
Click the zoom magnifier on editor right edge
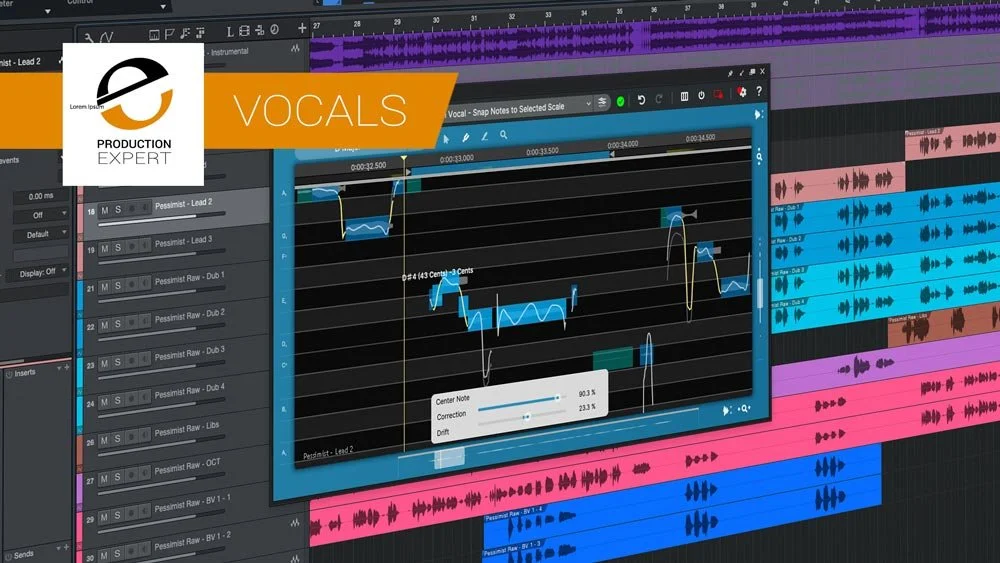coord(759,157)
